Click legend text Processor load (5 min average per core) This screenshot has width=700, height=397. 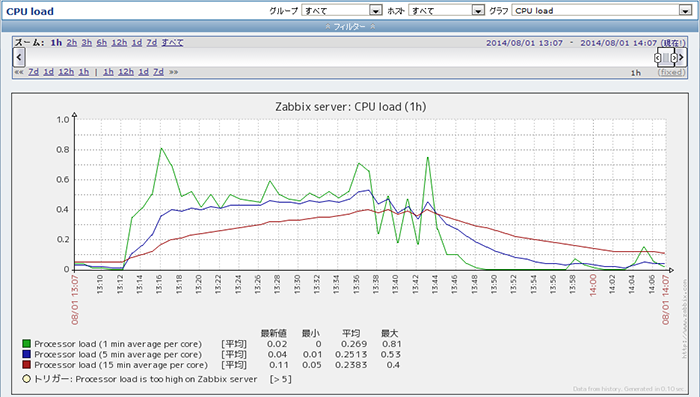click(x=118, y=355)
